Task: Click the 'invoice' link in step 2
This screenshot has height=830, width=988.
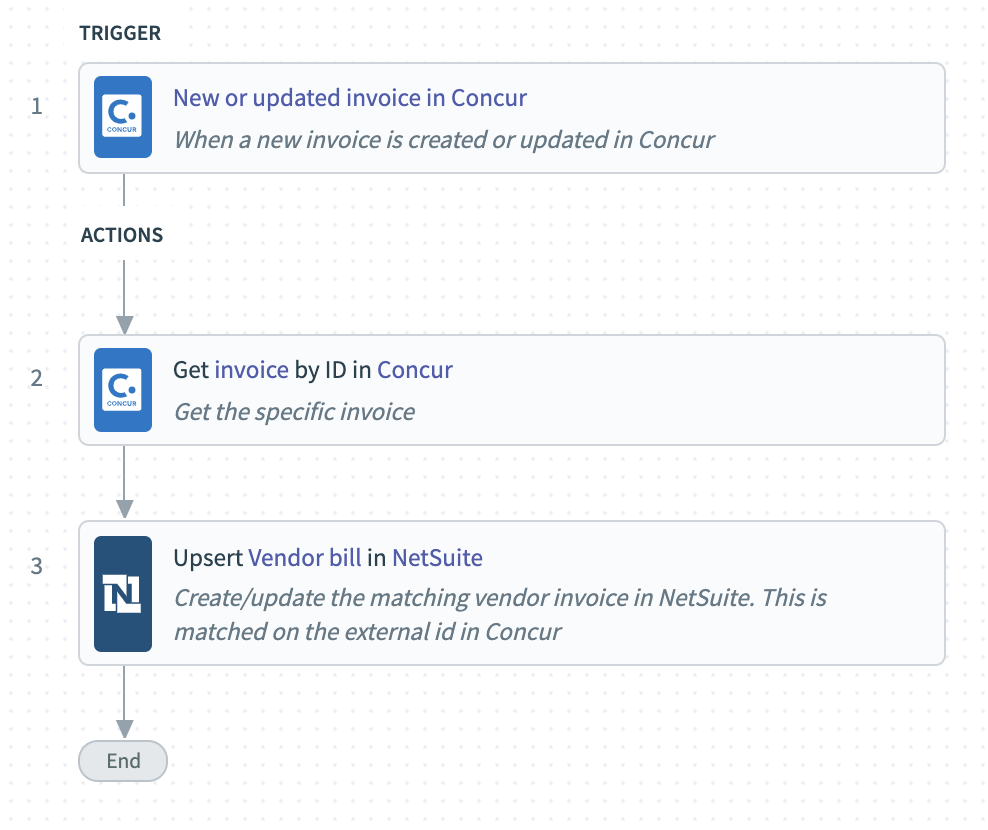Action: coord(251,370)
